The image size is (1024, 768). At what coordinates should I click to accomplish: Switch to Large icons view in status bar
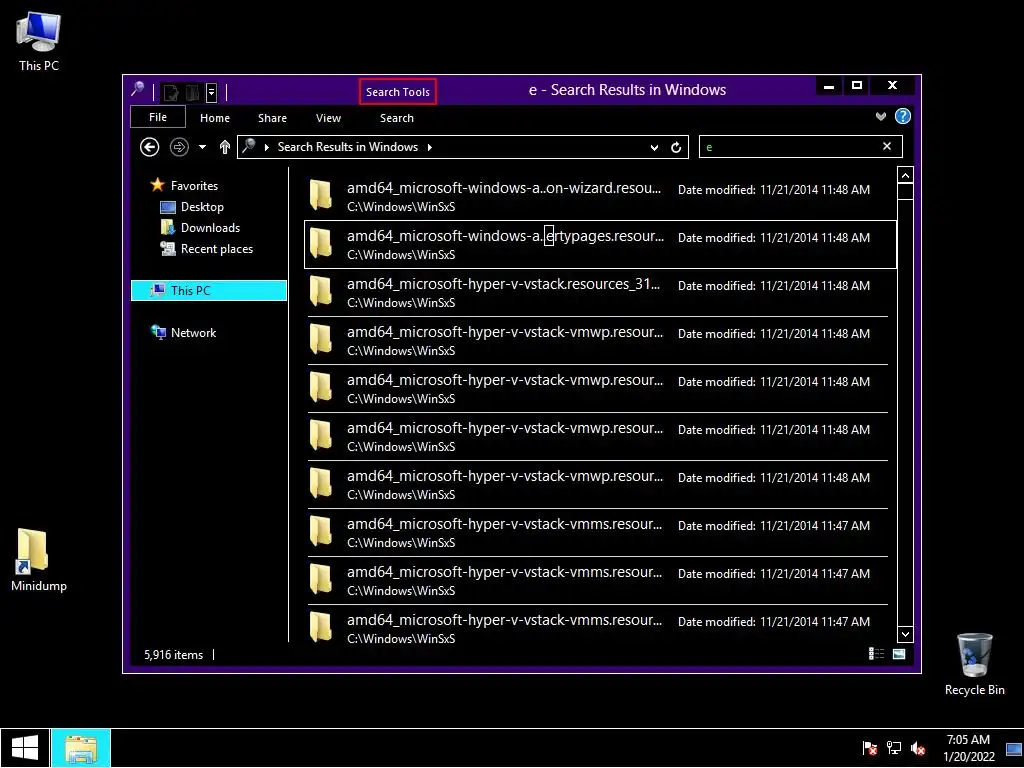(899, 654)
